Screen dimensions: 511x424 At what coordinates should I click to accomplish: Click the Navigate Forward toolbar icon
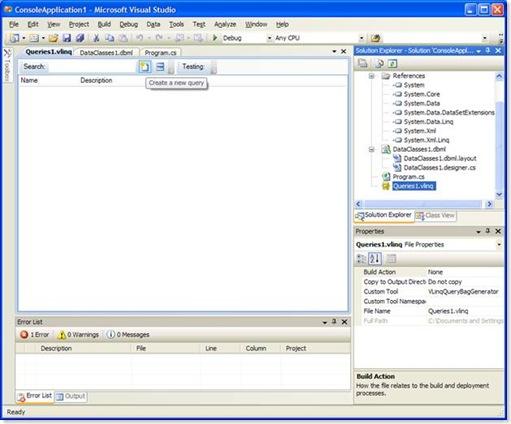point(198,38)
